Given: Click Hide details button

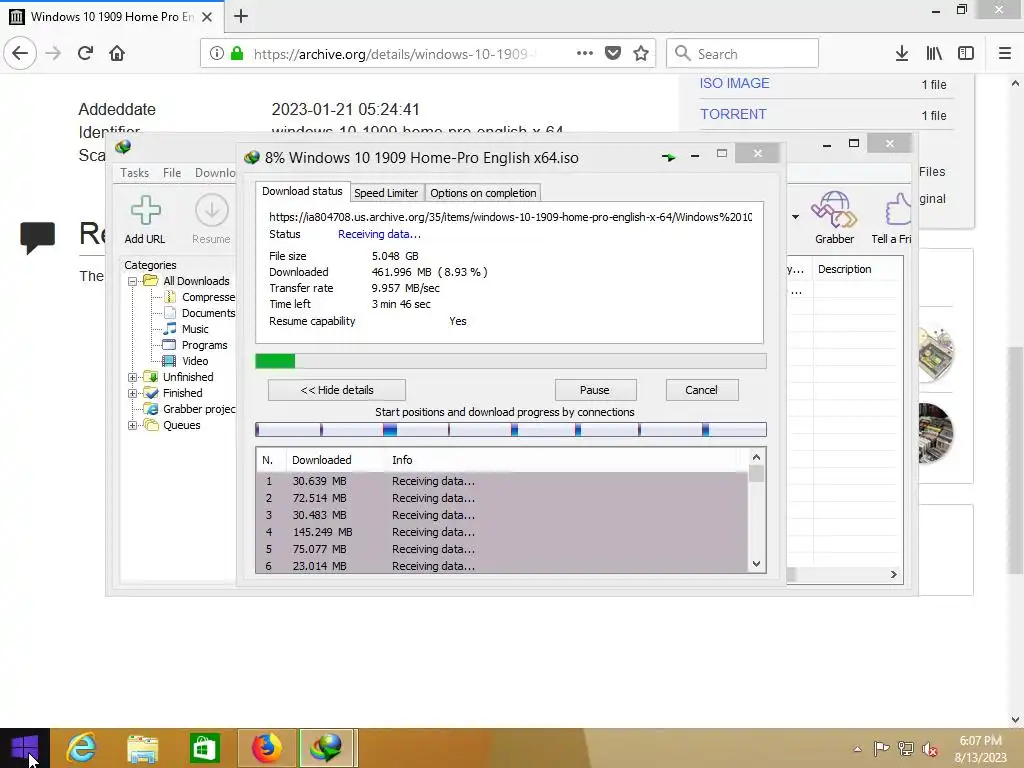Looking at the screenshot, I should (337, 390).
